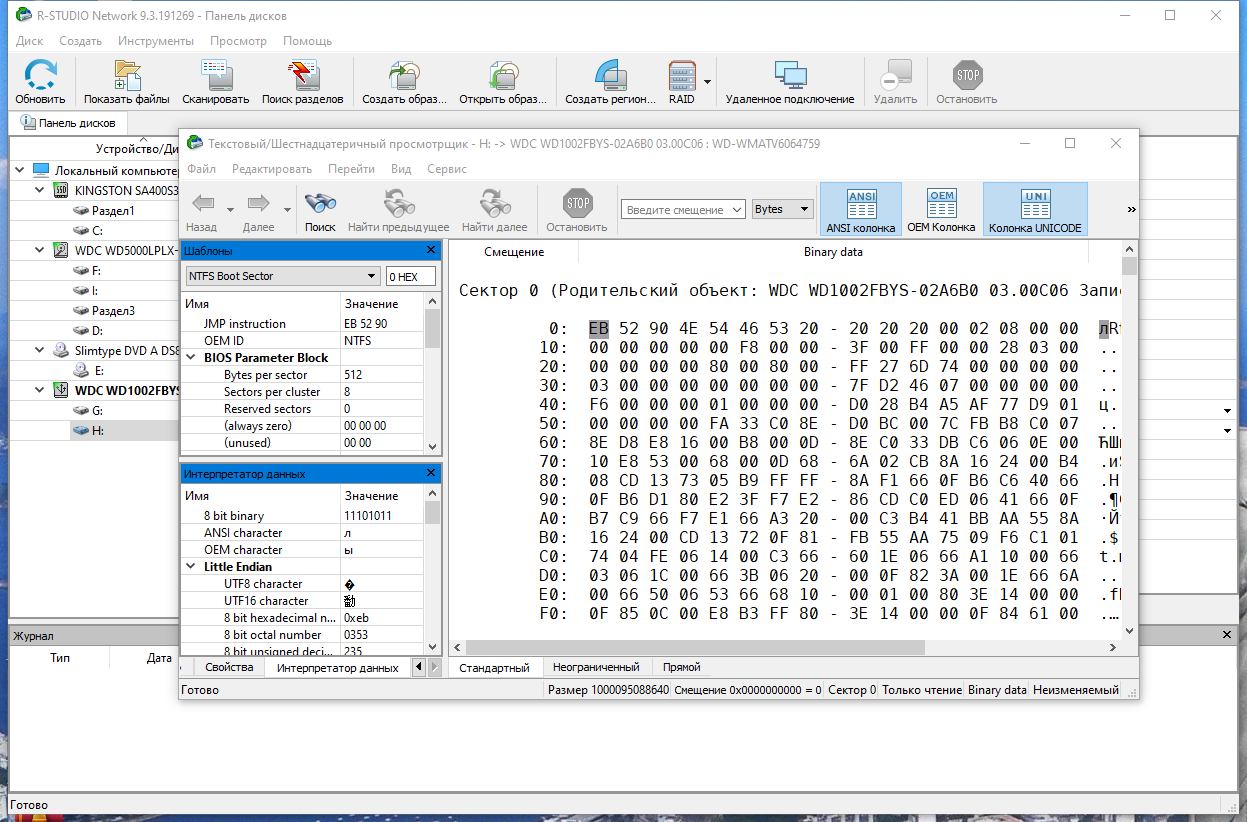Image resolution: width=1247 pixels, height=822 pixels.
Task: Open the RAID dropdown arrow
Action: click(x=707, y=81)
